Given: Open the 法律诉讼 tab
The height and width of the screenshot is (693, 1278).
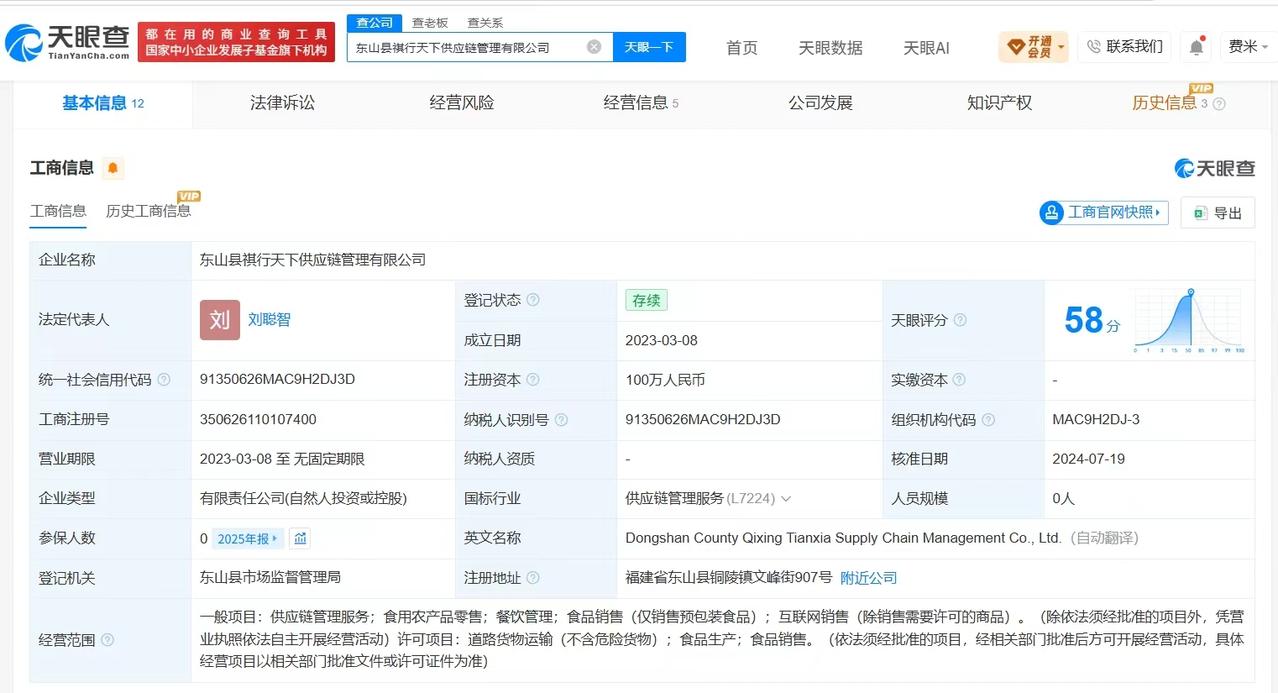Looking at the screenshot, I should pos(282,103).
